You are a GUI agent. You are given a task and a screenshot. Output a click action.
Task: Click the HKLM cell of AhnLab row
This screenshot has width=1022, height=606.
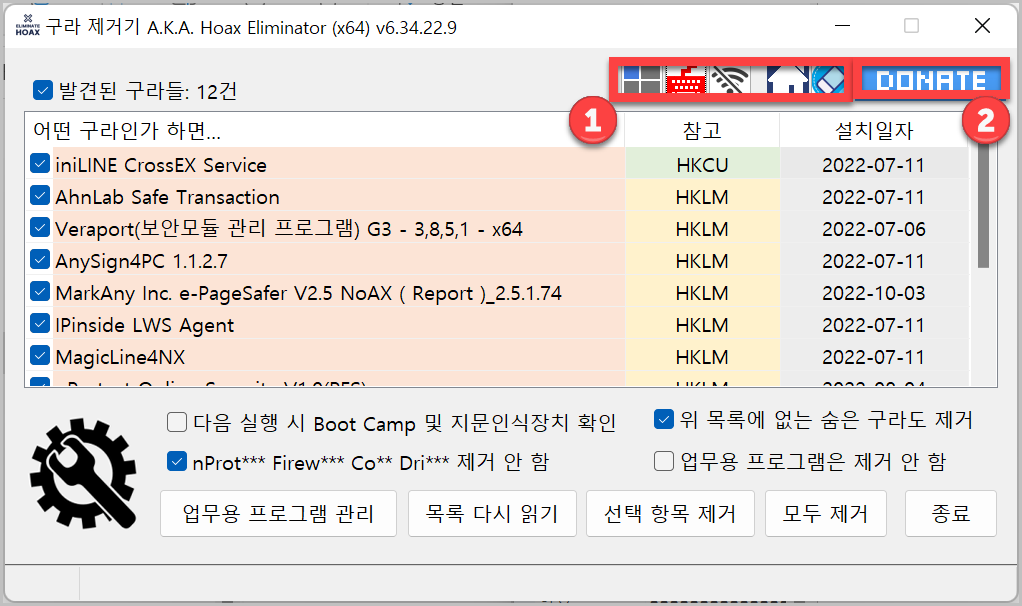702,196
